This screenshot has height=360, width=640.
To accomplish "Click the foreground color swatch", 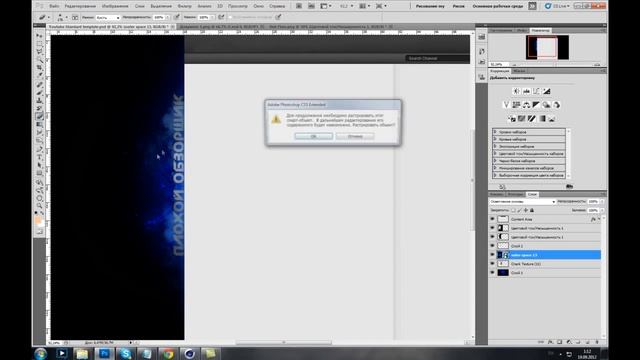I will (x=38, y=220).
